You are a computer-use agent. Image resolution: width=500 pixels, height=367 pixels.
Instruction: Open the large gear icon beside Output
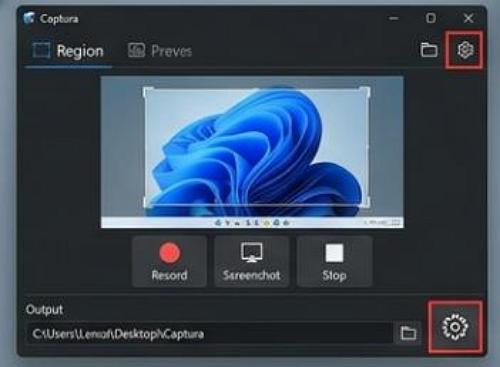coord(455,327)
